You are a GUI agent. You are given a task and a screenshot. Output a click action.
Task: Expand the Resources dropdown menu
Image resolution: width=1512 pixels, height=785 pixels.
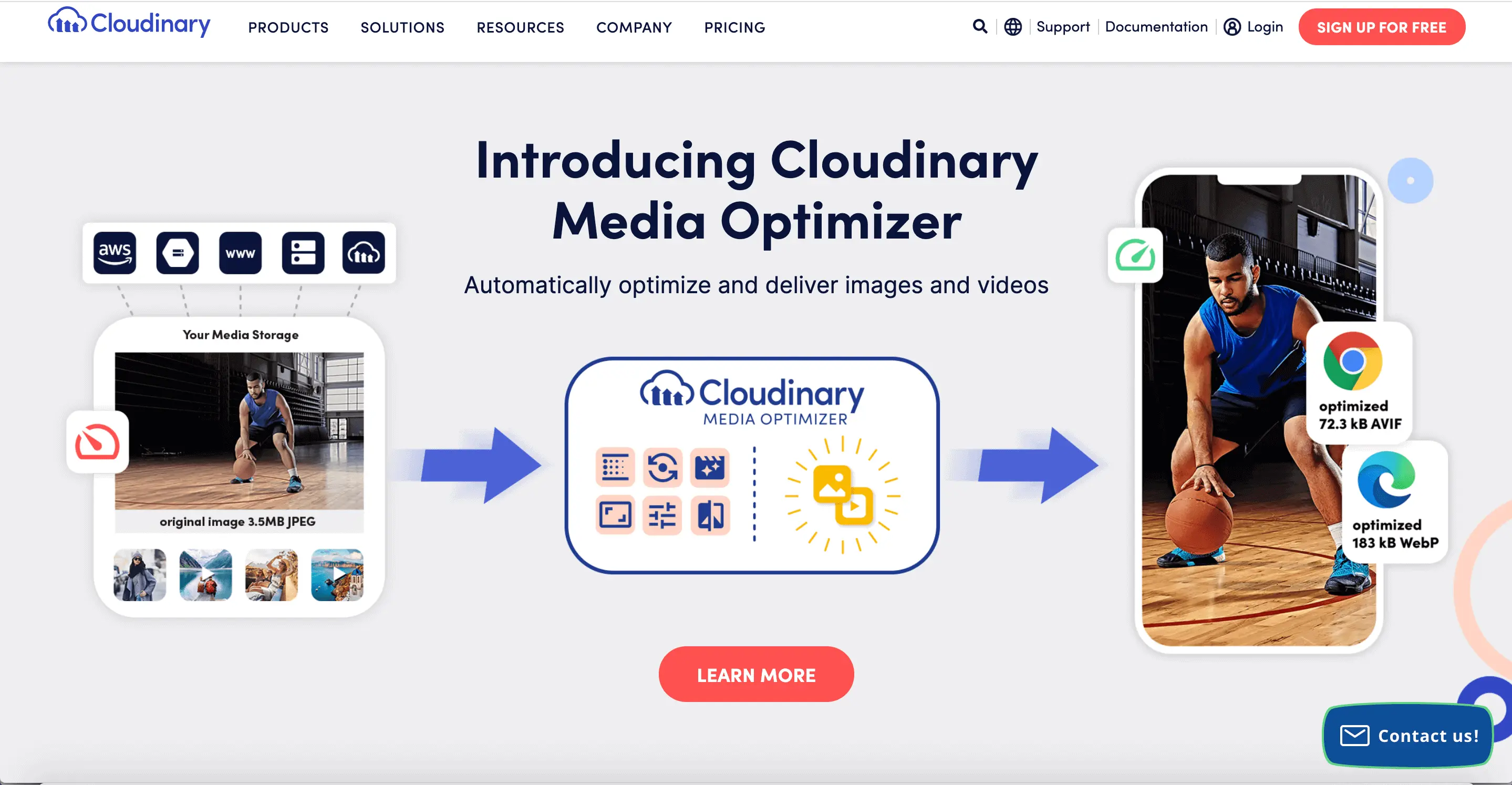click(521, 27)
